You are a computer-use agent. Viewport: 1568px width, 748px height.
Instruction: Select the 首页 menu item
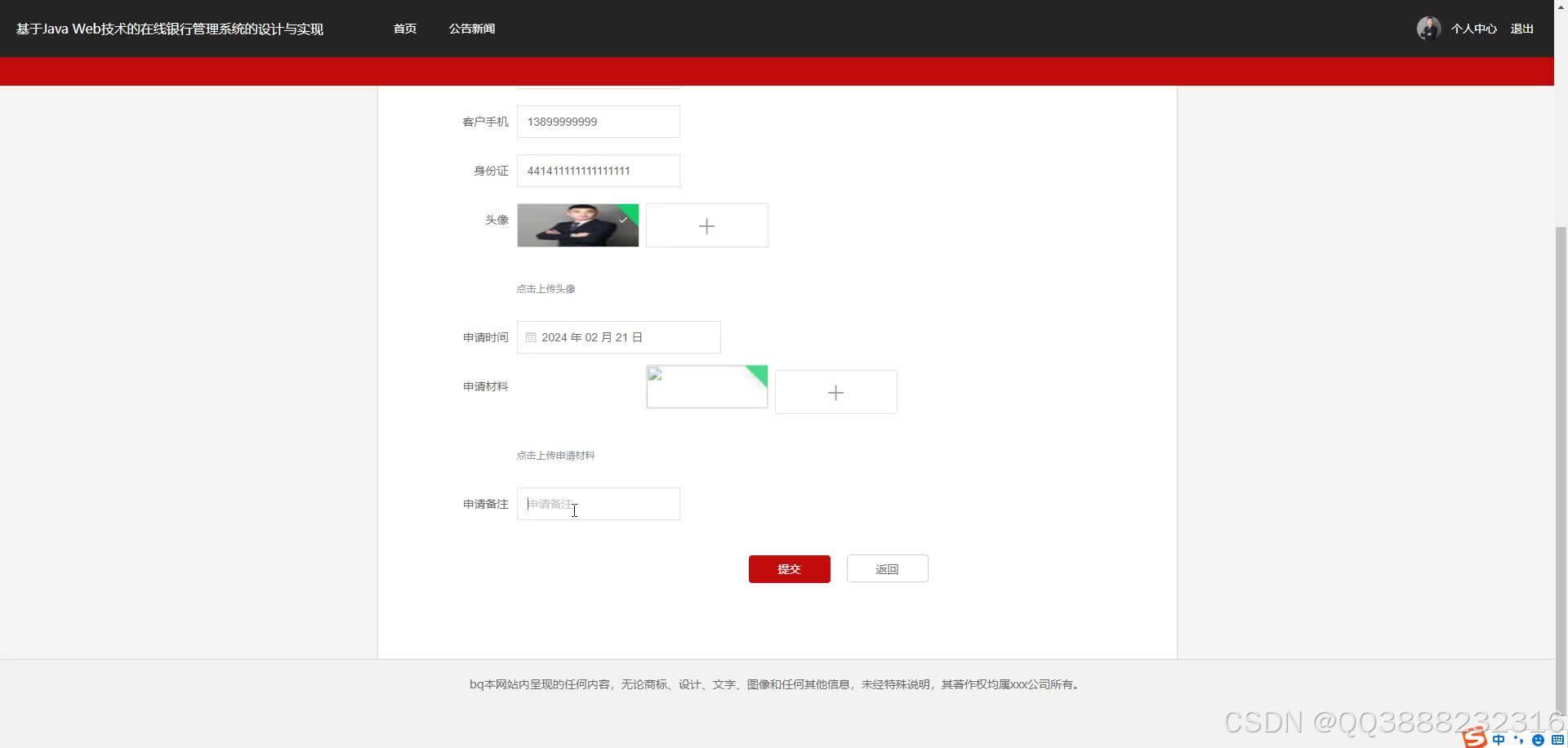[x=403, y=28]
